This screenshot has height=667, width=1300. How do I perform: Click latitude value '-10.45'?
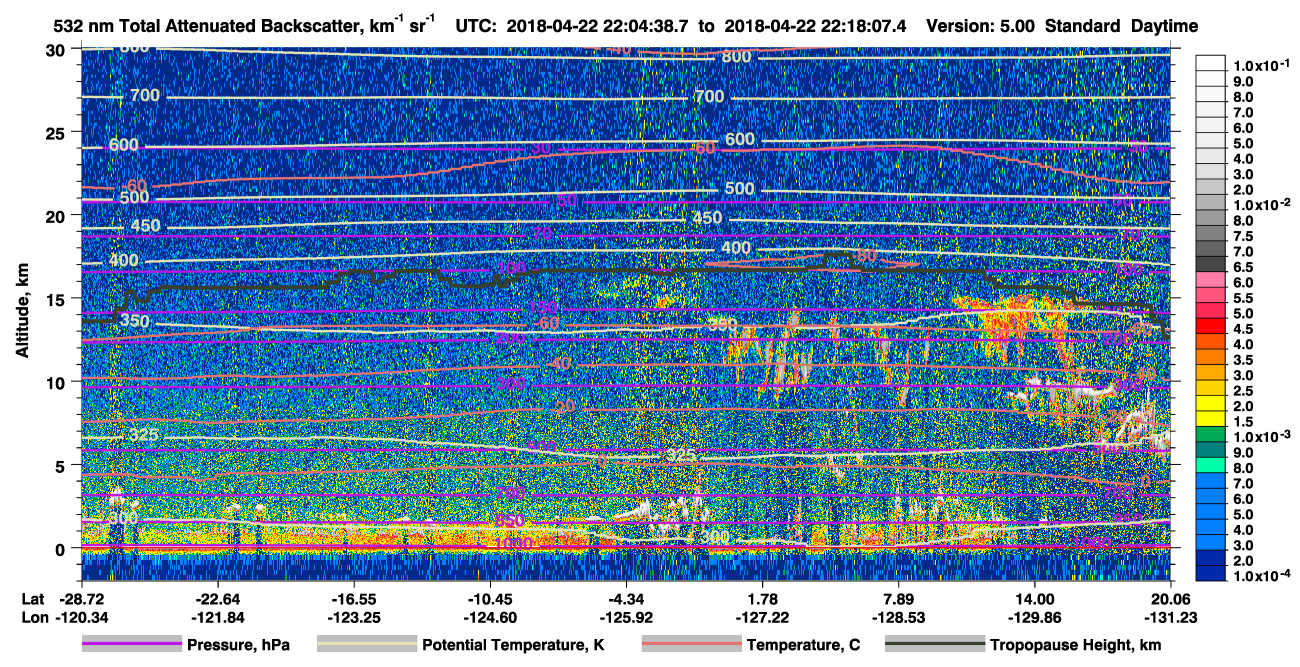pos(489,598)
